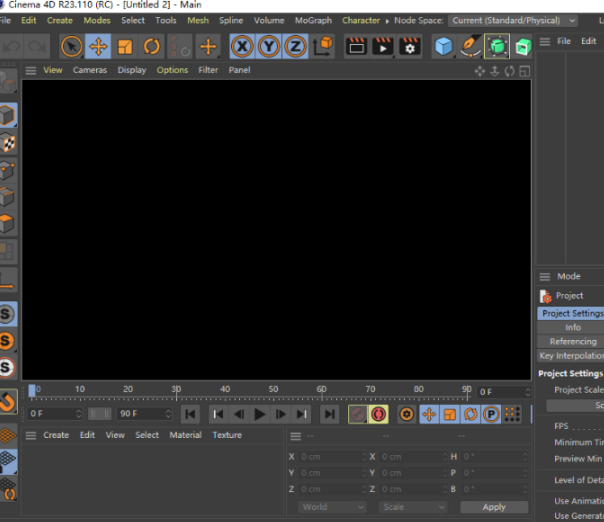604x522 pixels.
Task: Toggle X axis lock
Action: point(242,47)
